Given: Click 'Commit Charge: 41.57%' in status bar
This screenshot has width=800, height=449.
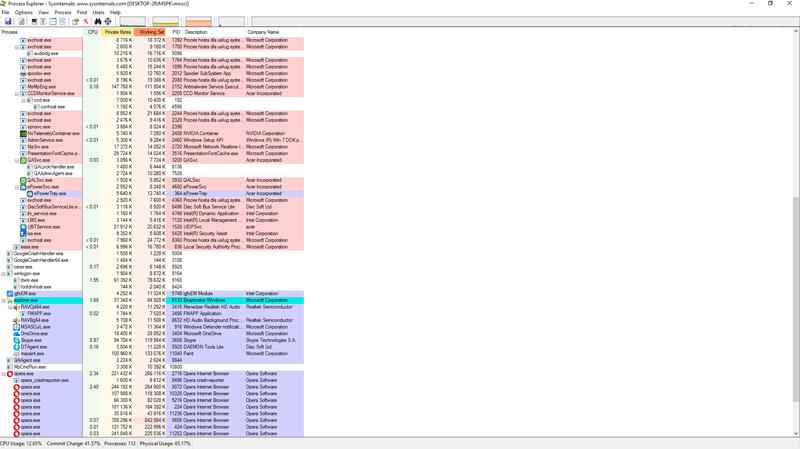Looking at the screenshot, I should 73,444.
